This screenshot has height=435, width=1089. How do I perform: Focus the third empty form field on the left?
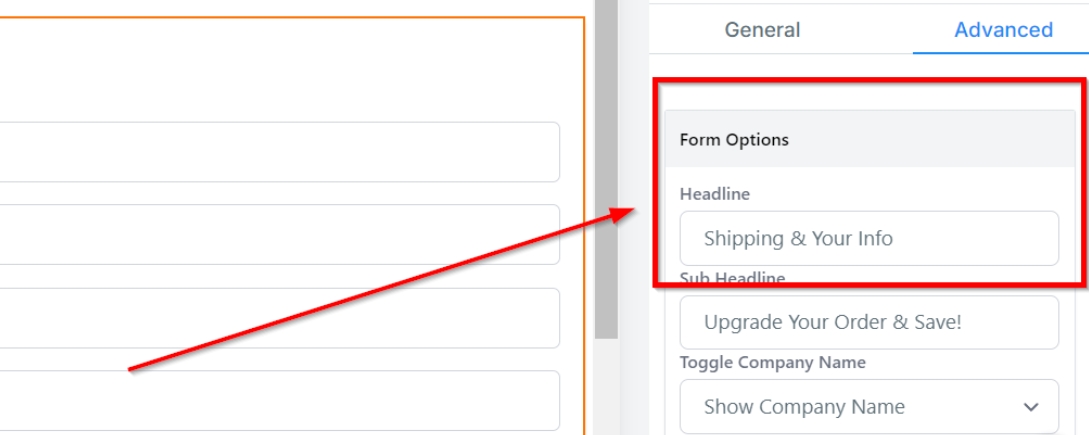[278, 318]
